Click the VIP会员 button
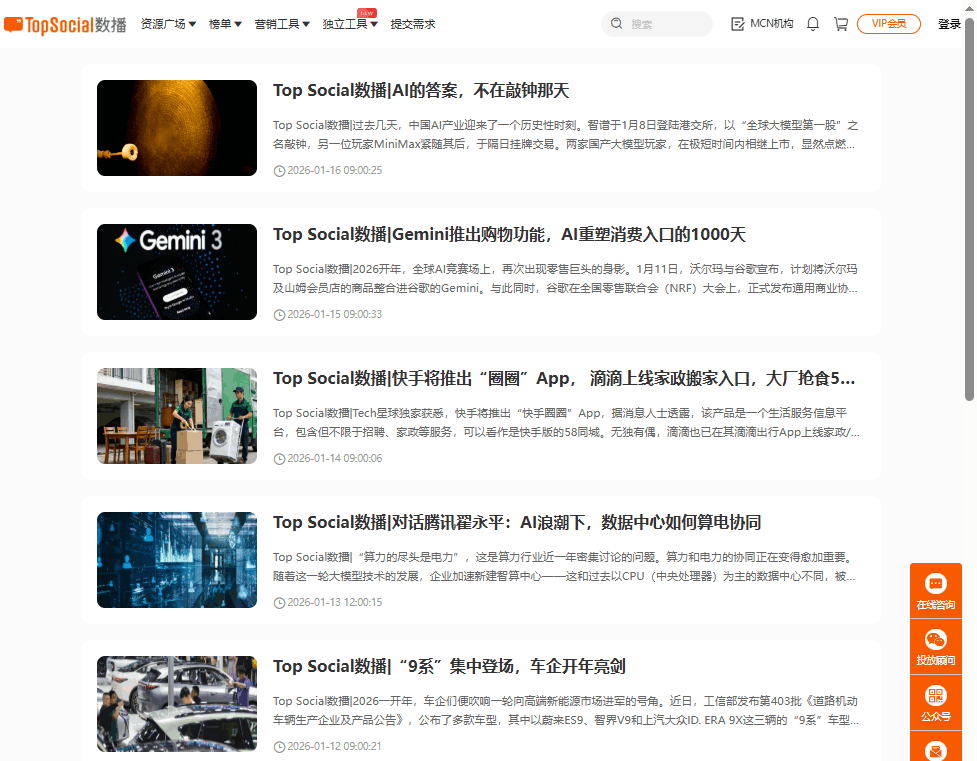The height and width of the screenshot is (761, 977). [888, 24]
